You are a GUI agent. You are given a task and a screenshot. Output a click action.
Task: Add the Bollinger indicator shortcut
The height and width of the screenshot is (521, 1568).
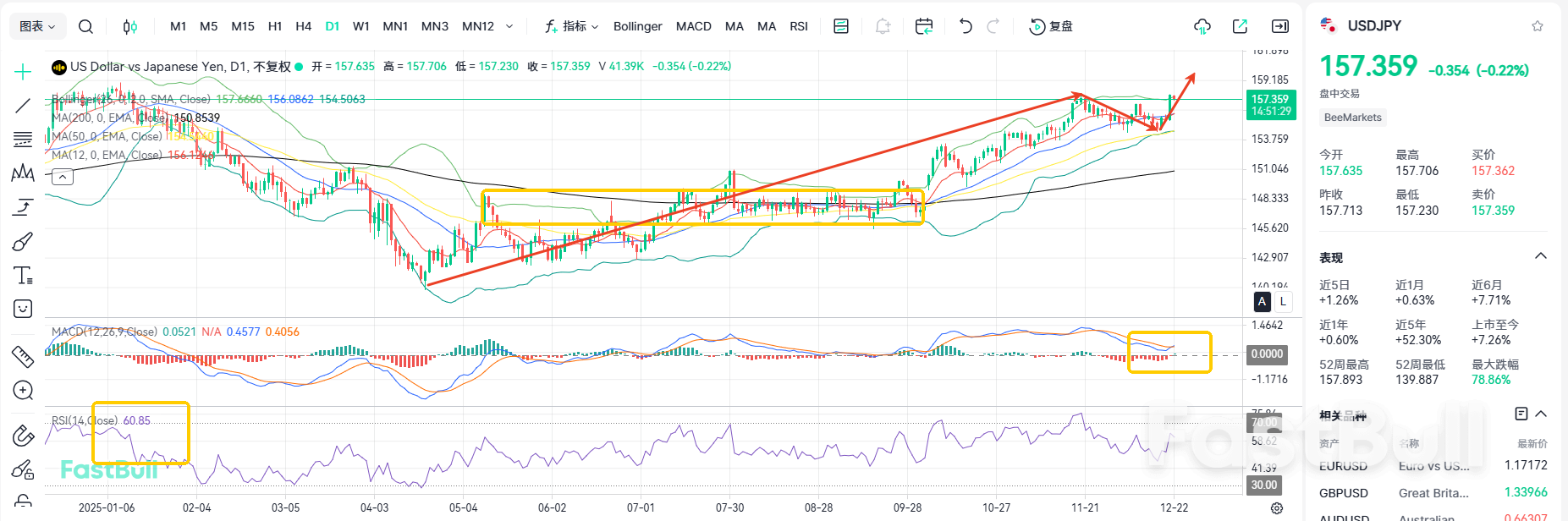(x=637, y=26)
